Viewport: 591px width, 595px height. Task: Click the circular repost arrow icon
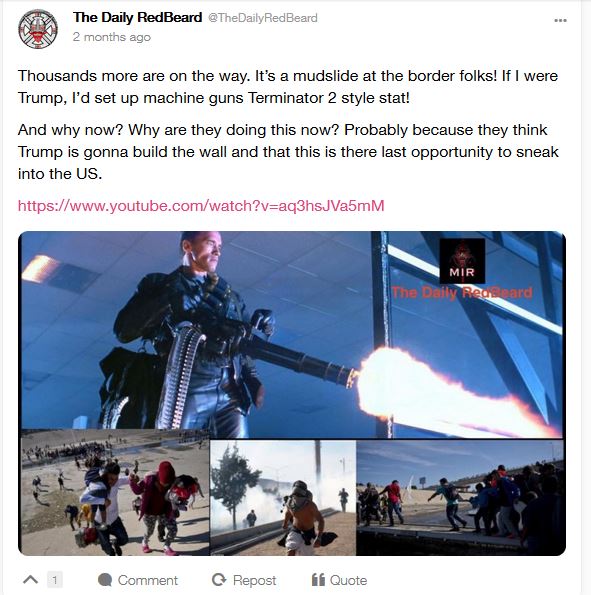(219, 580)
